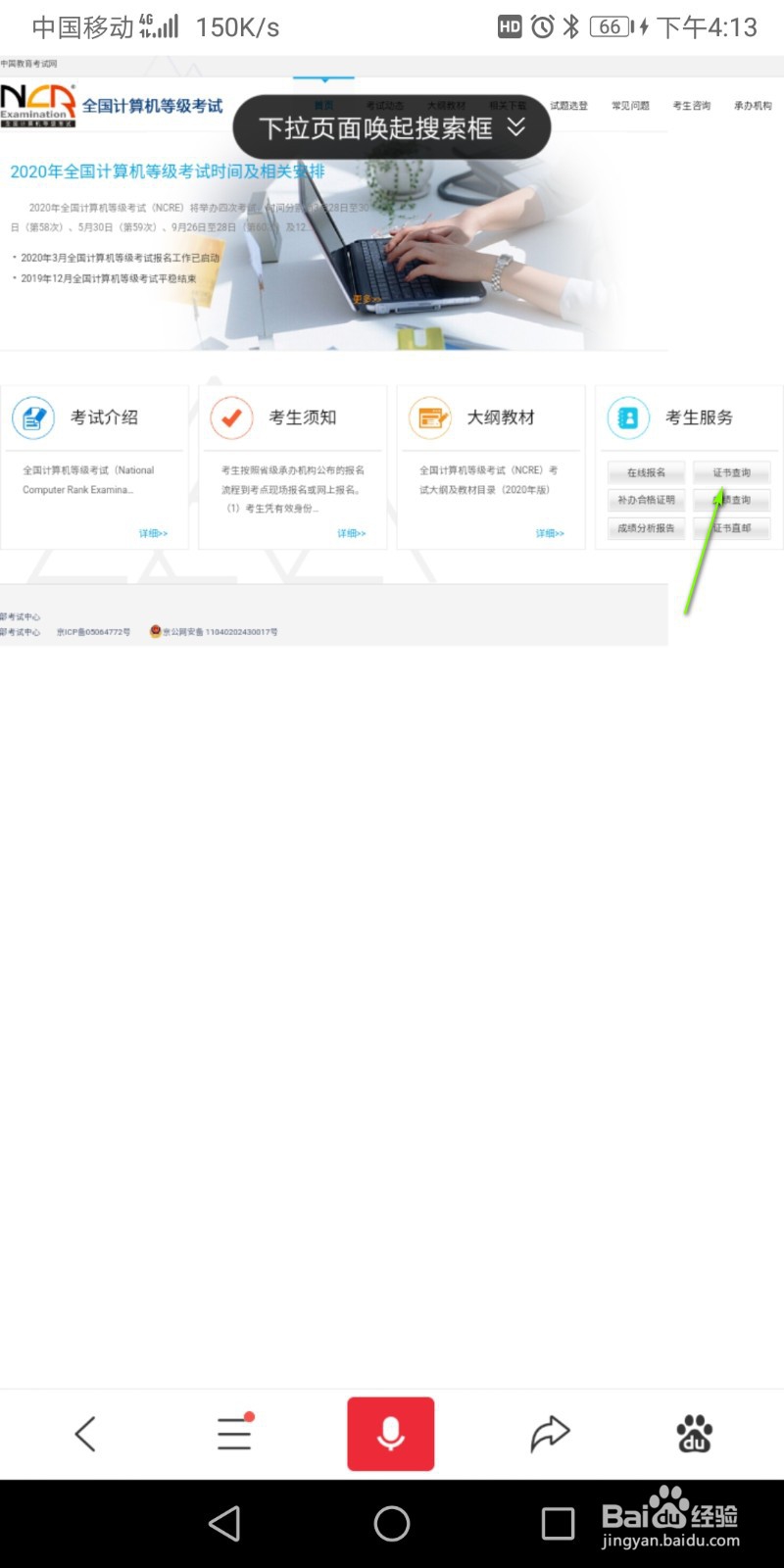Open the 2020年全国计算机等级考试时间及相关安排 headline

click(x=167, y=171)
